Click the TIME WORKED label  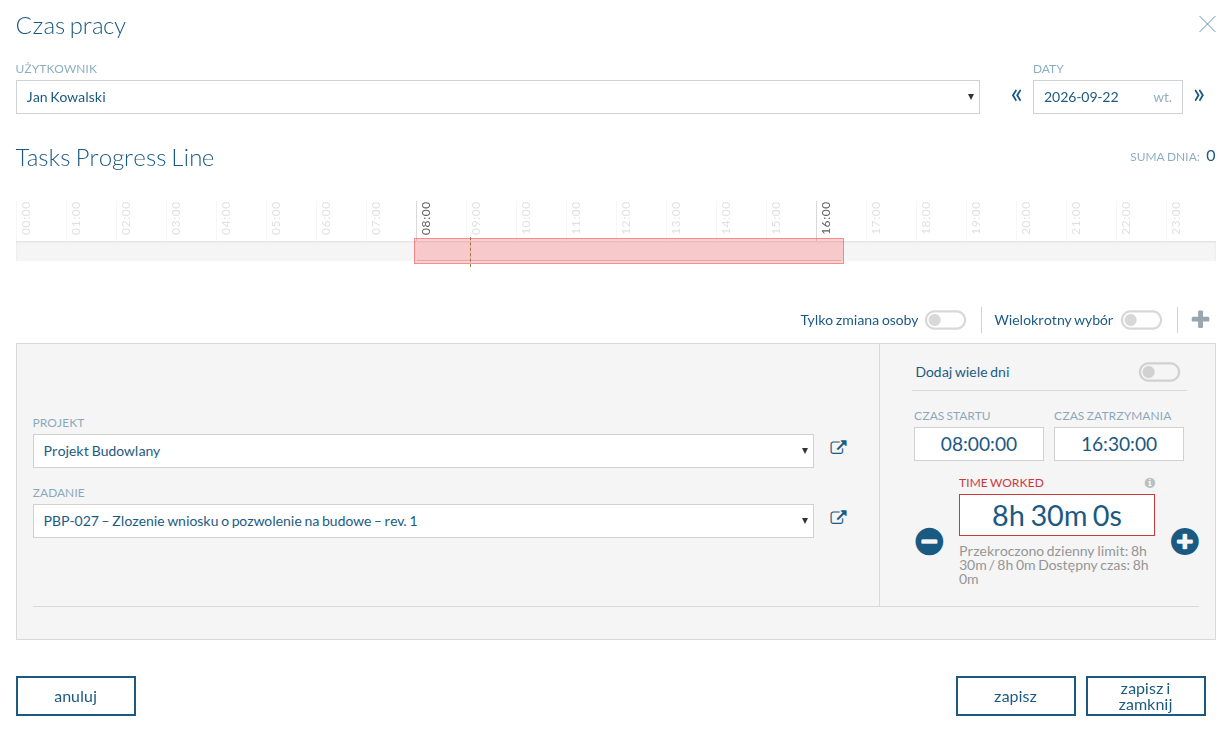[1001, 483]
